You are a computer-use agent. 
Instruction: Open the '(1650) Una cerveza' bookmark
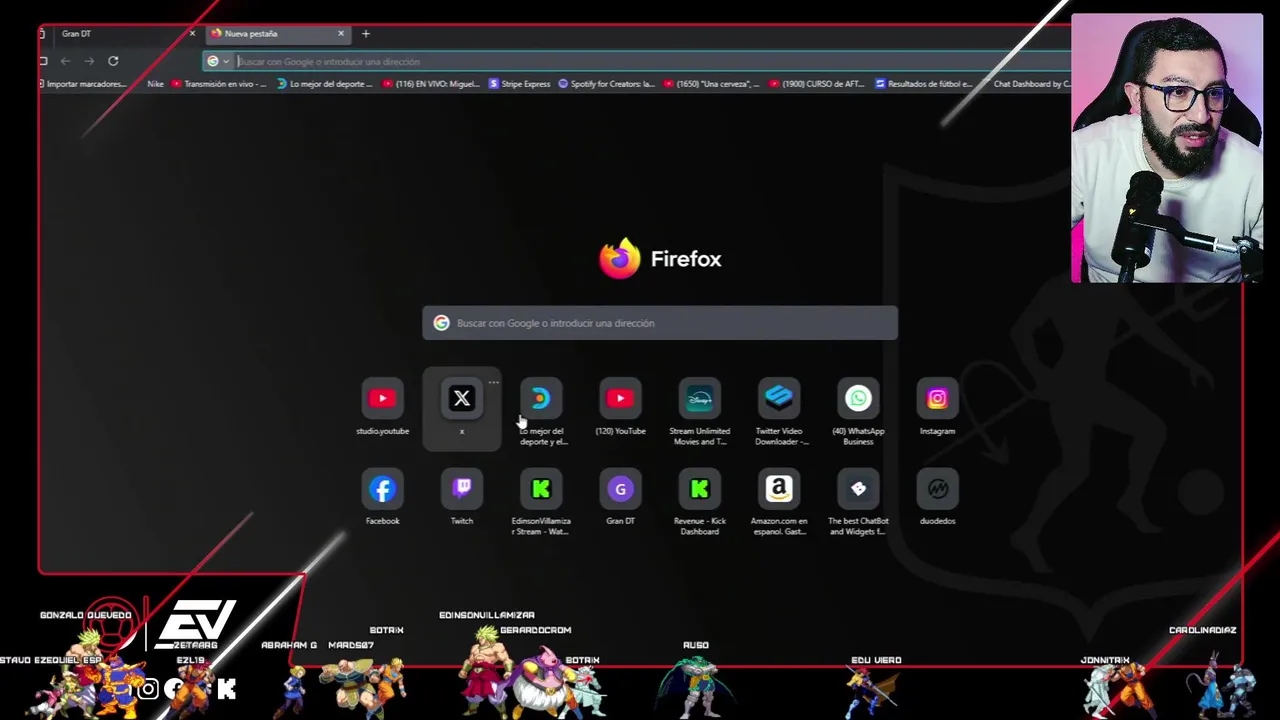coord(711,84)
